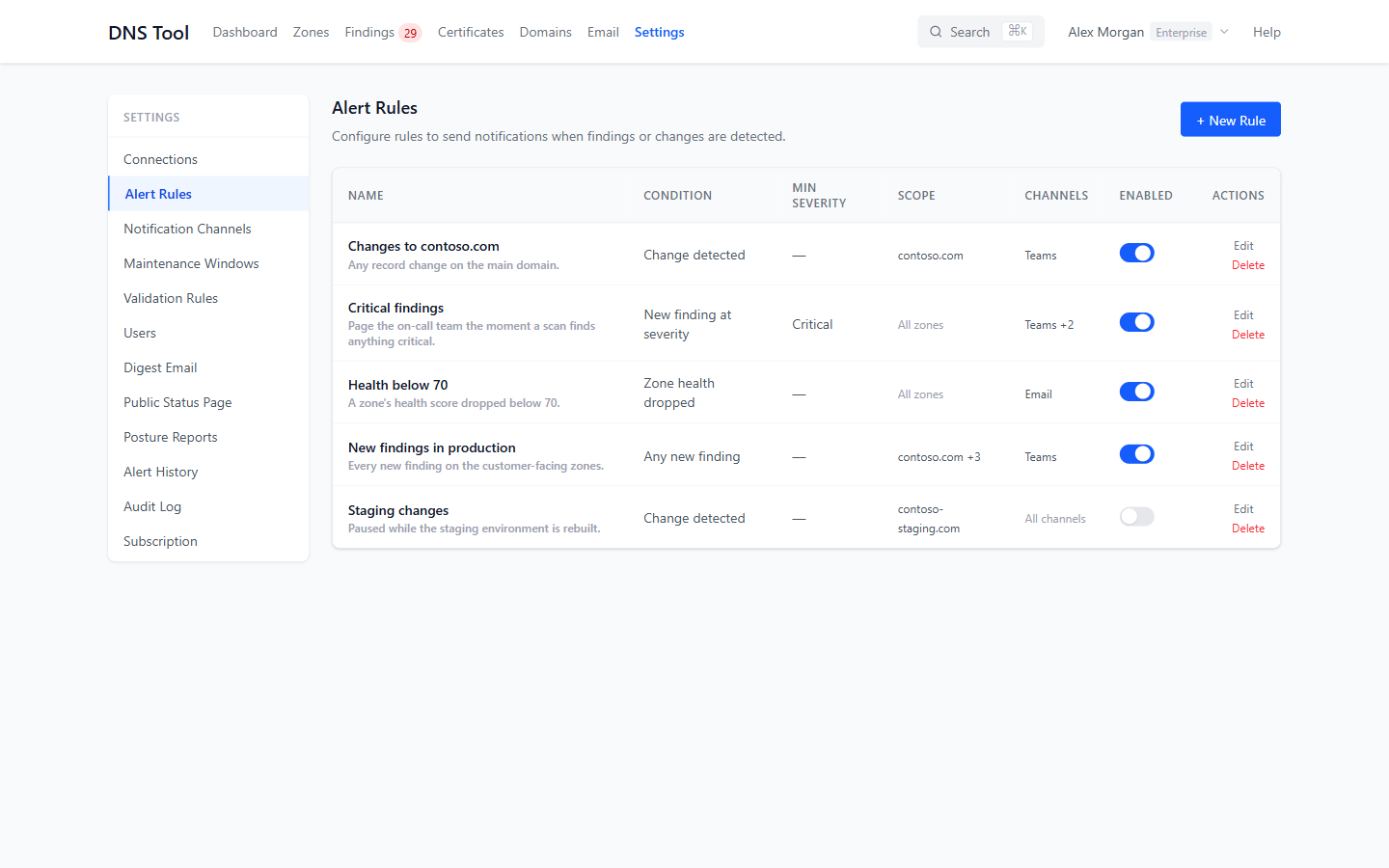
Task: Go to the Zones nav tab
Action: 311,32
